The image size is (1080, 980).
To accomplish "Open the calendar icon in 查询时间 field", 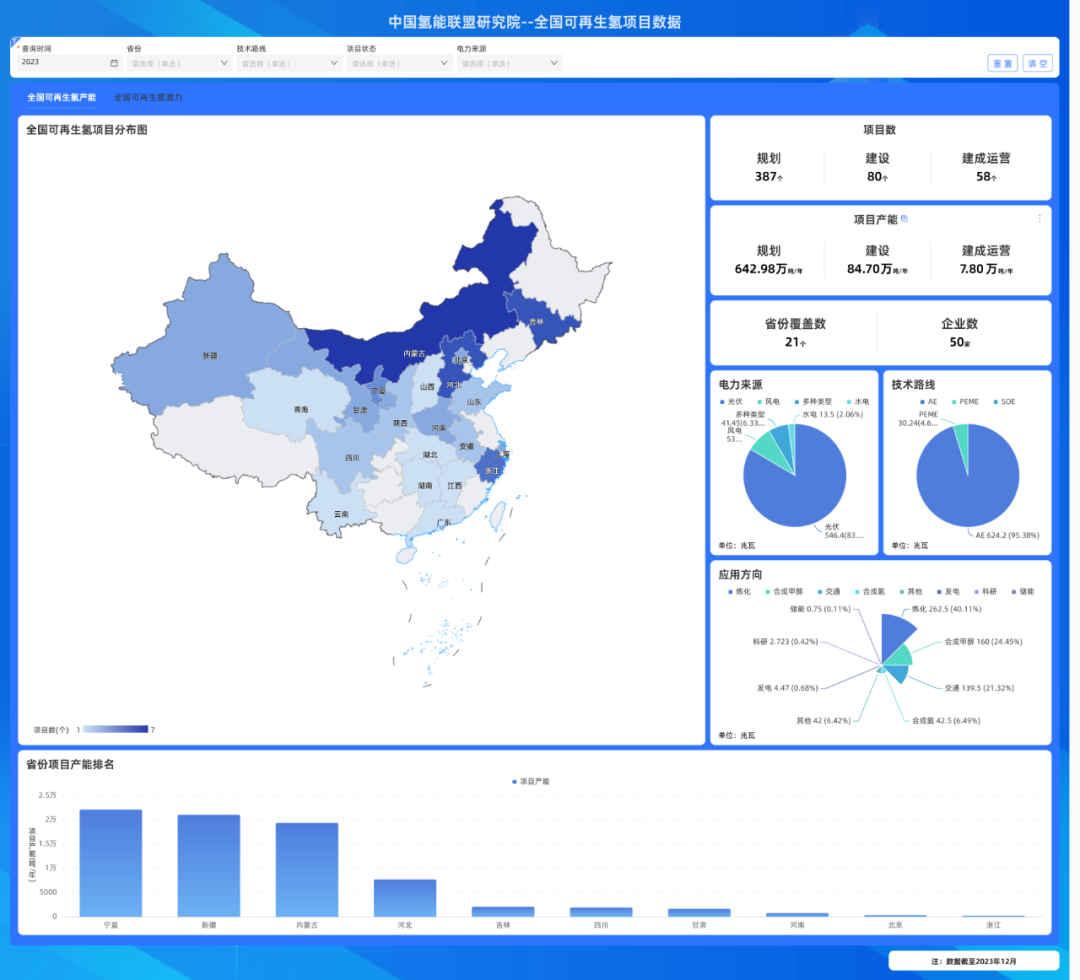I will [x=114, y=62].
